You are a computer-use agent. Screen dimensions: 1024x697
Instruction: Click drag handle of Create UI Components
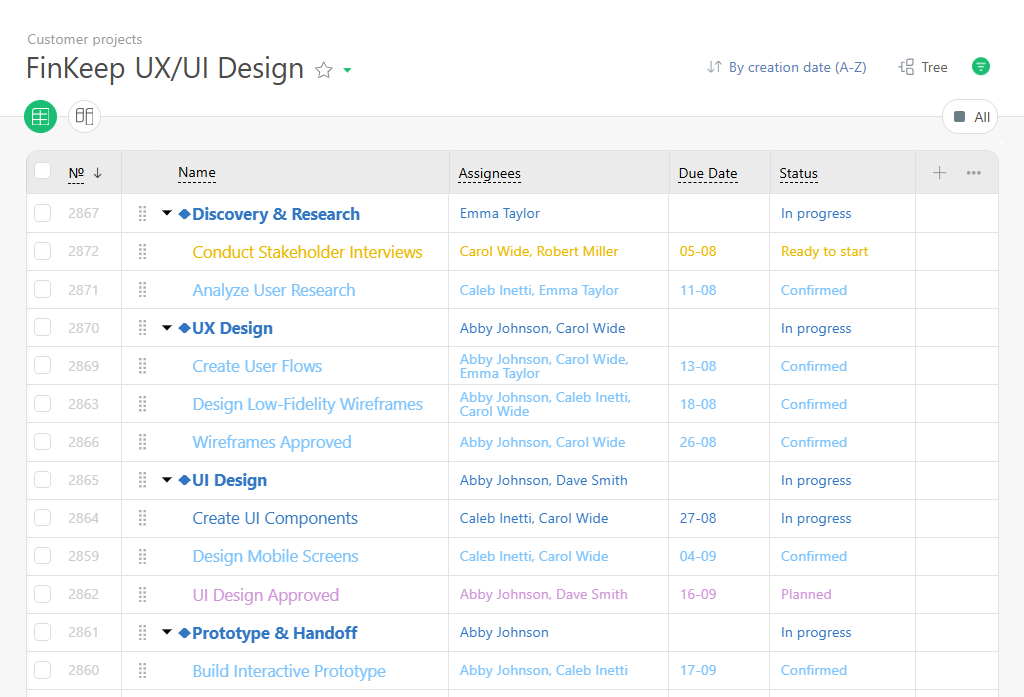tap(142, 518)
